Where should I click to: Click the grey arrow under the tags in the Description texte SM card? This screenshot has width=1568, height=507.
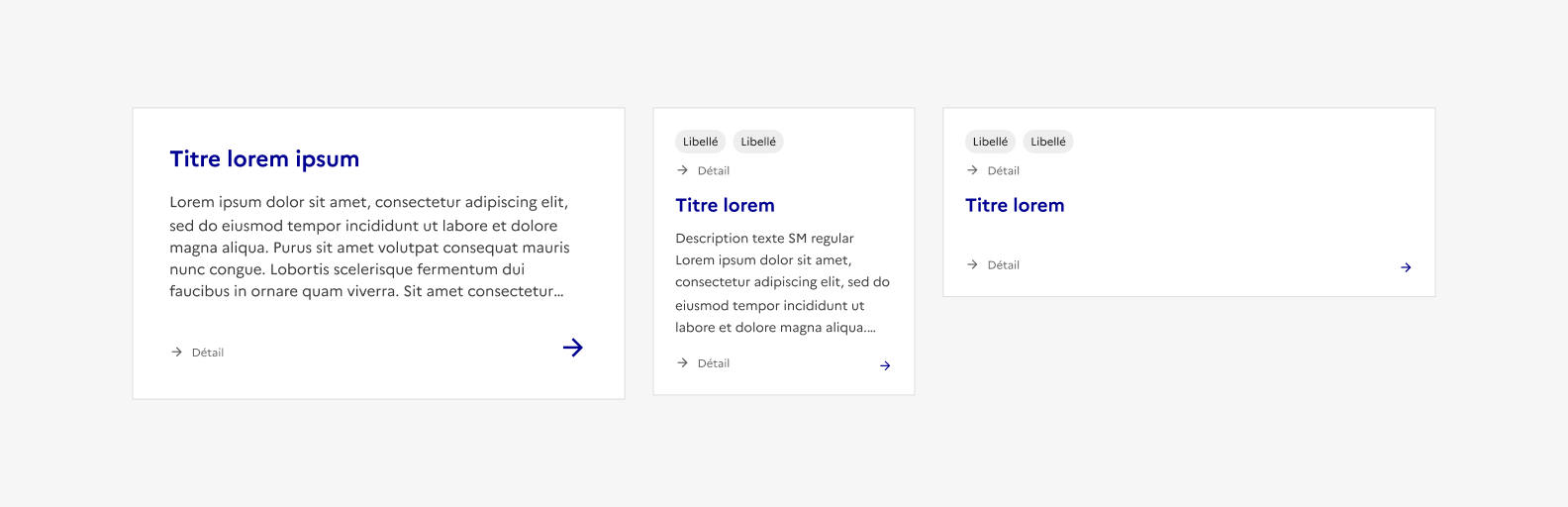pos(682,170)
